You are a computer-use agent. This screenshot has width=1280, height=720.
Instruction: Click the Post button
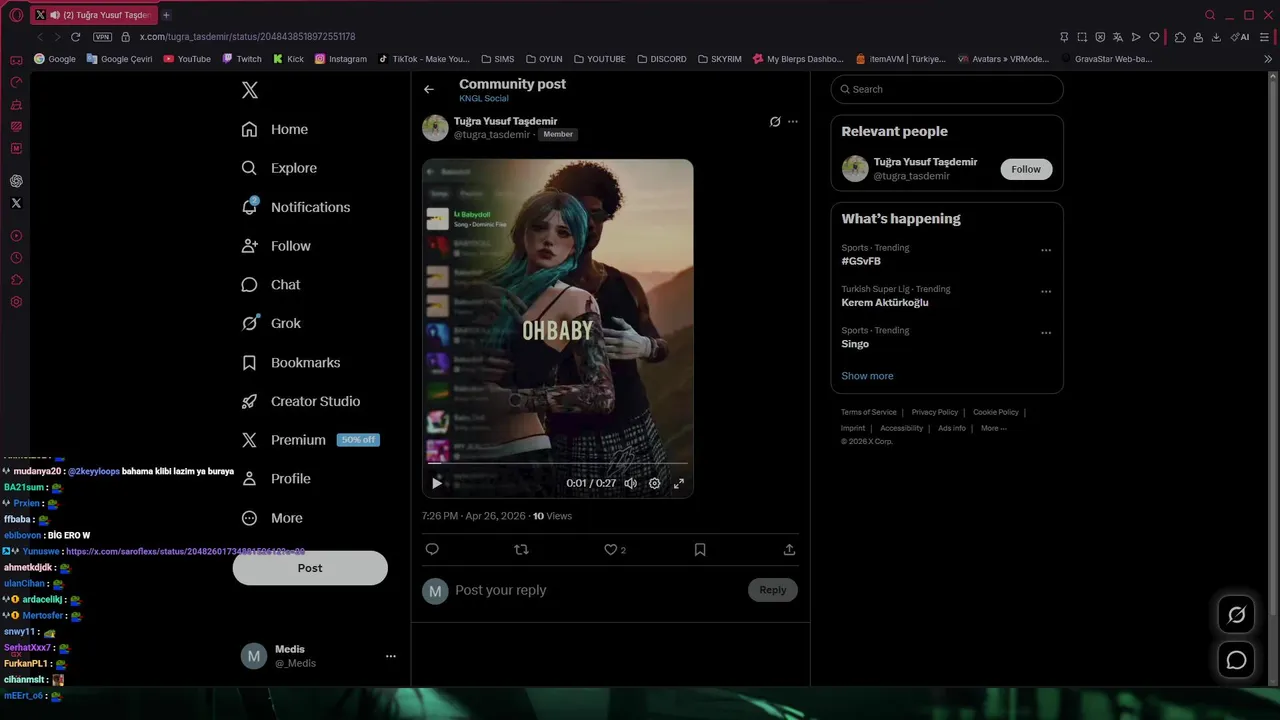(310, 568)
